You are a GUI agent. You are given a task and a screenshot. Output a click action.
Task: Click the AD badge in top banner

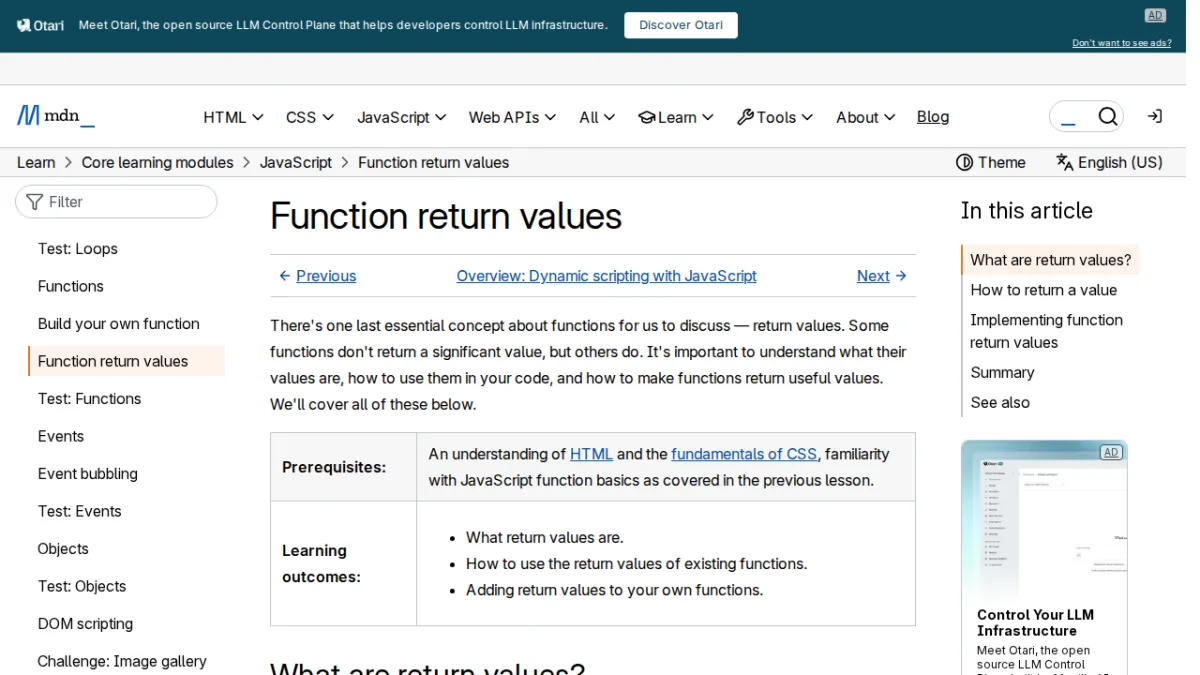click(1155, 15)
